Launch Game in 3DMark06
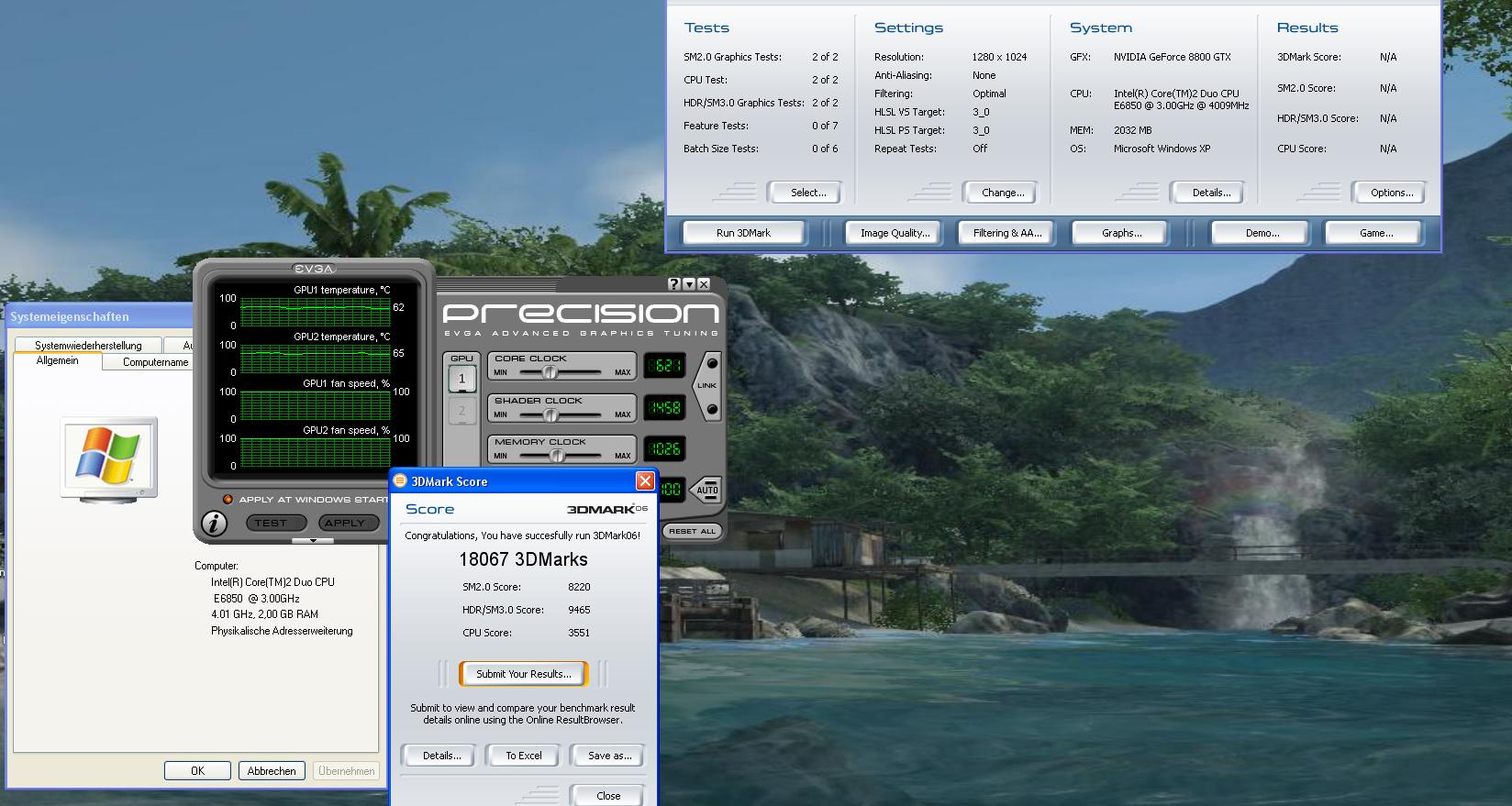 pyautogui.click(x=1375, y=233)
